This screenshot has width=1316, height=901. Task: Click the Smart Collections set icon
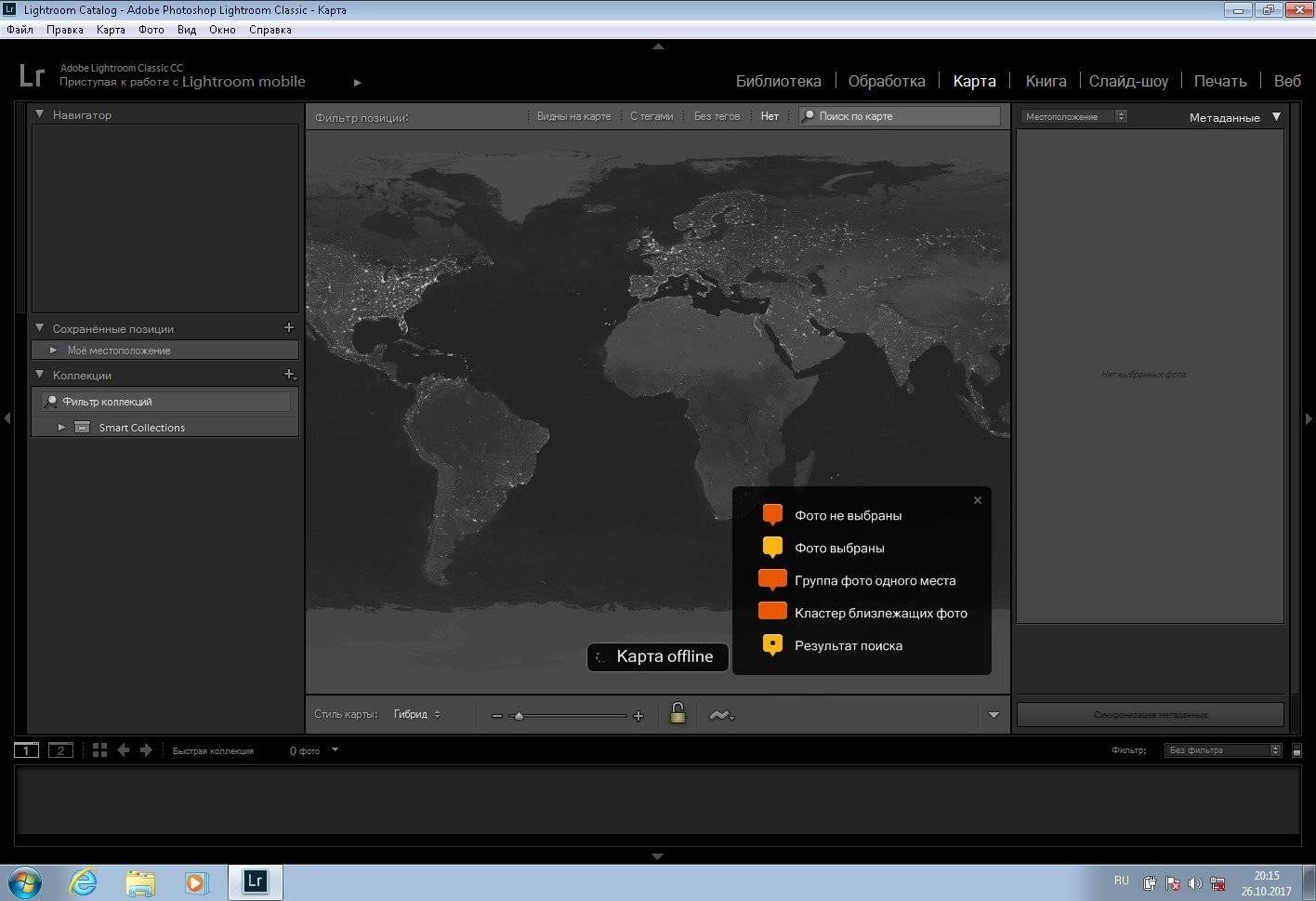(x=82, y=427)
